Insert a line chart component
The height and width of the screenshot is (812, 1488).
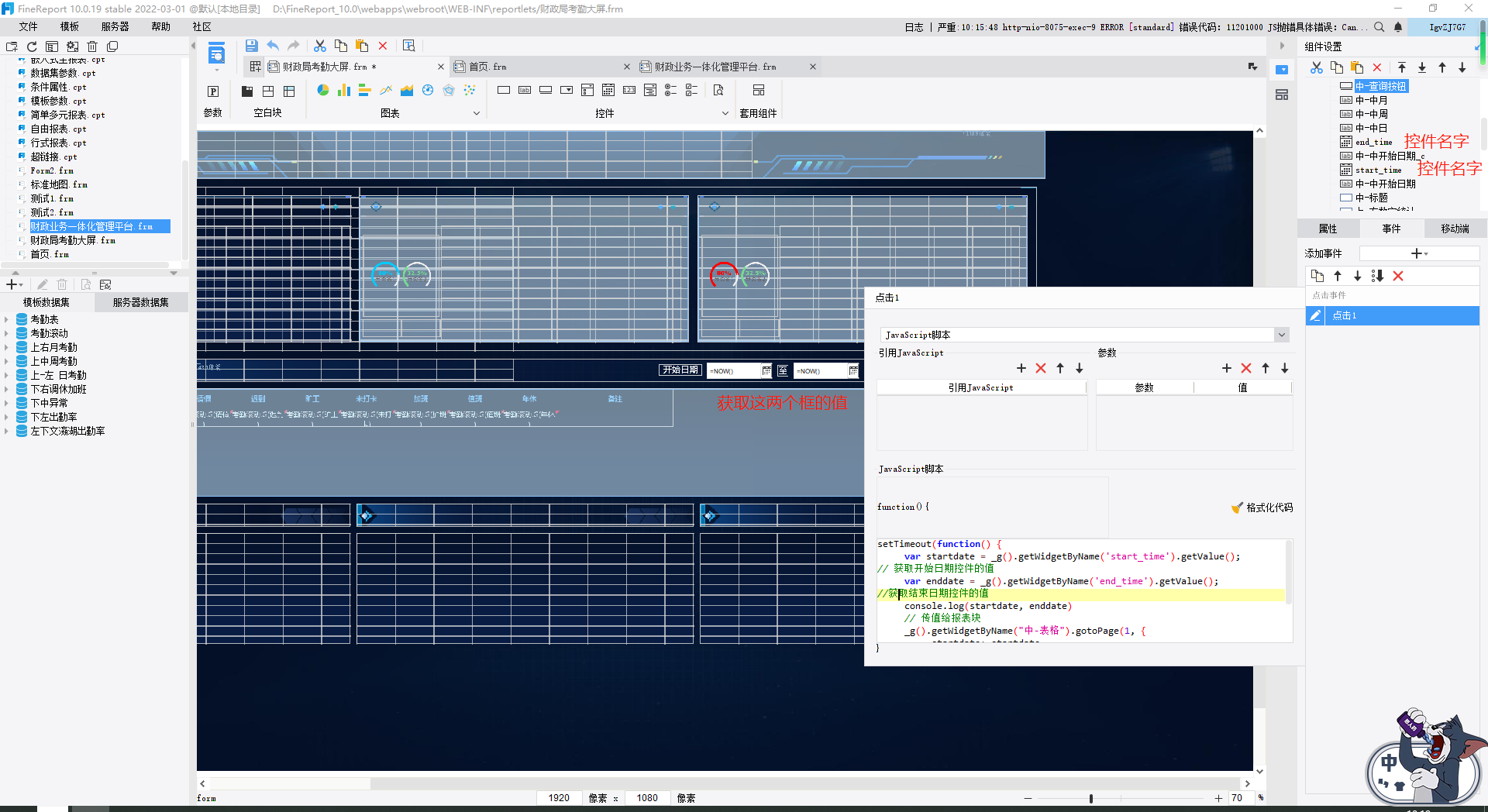coord(386,90)
